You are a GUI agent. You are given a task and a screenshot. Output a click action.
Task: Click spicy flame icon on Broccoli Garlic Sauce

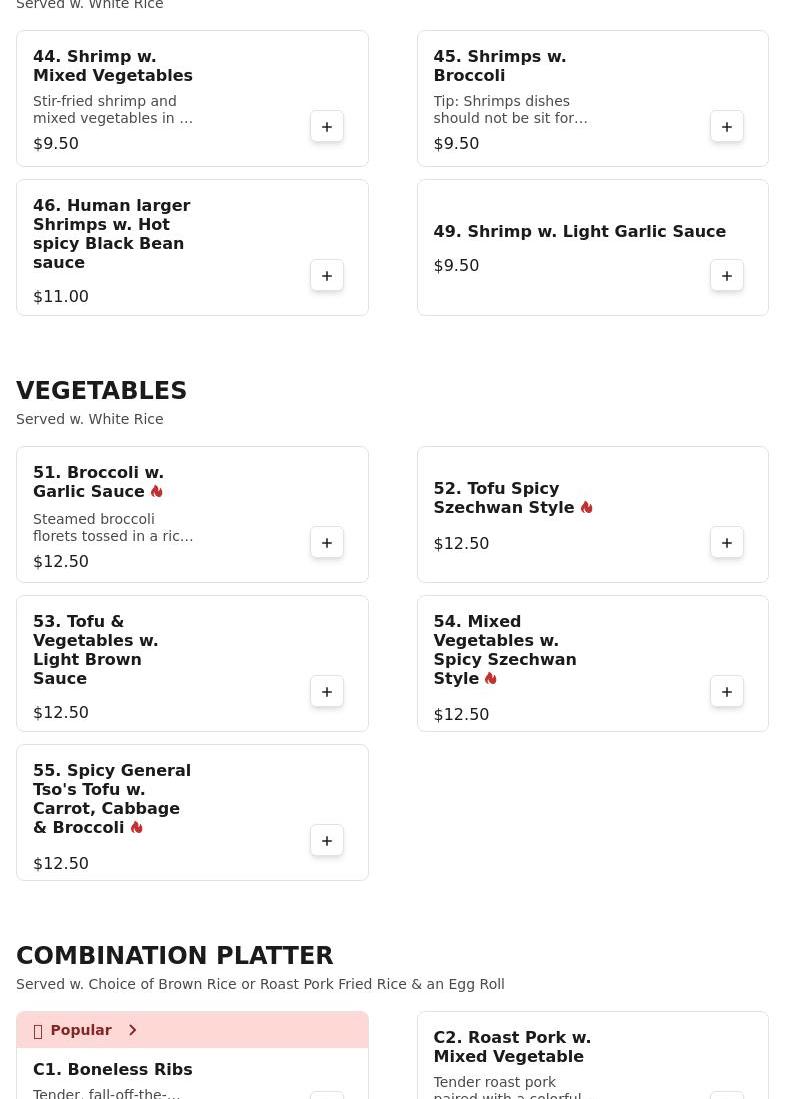tap(157, 492)
